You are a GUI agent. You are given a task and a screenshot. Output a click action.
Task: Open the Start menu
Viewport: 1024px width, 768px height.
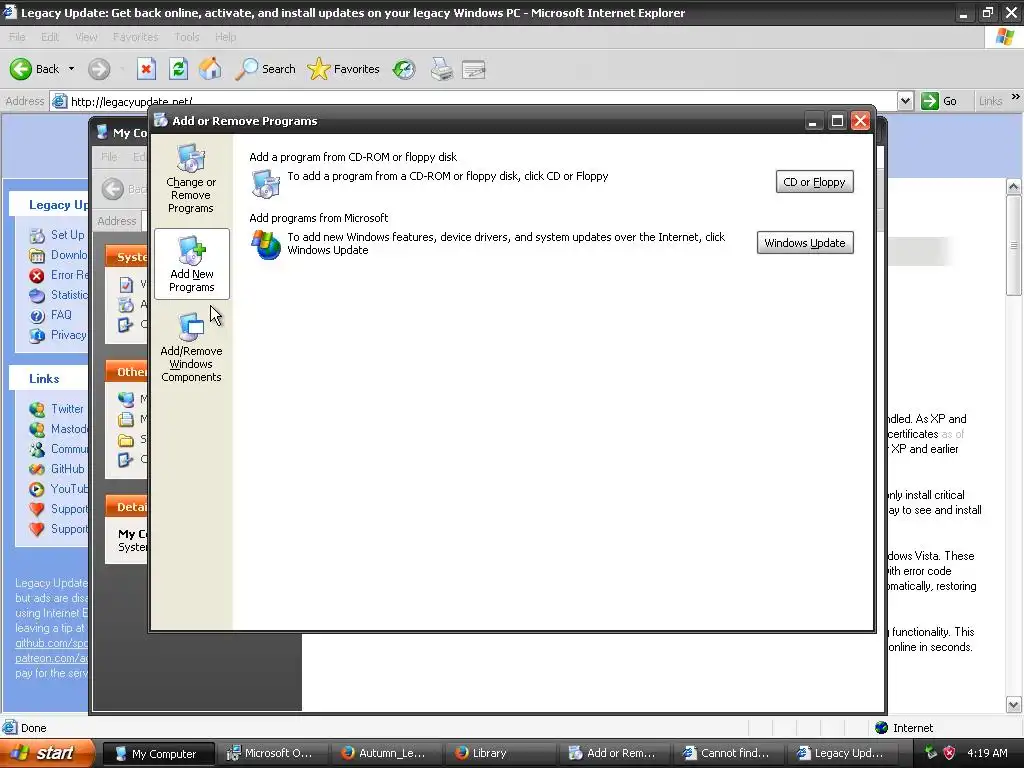click(x=48, y=753)
